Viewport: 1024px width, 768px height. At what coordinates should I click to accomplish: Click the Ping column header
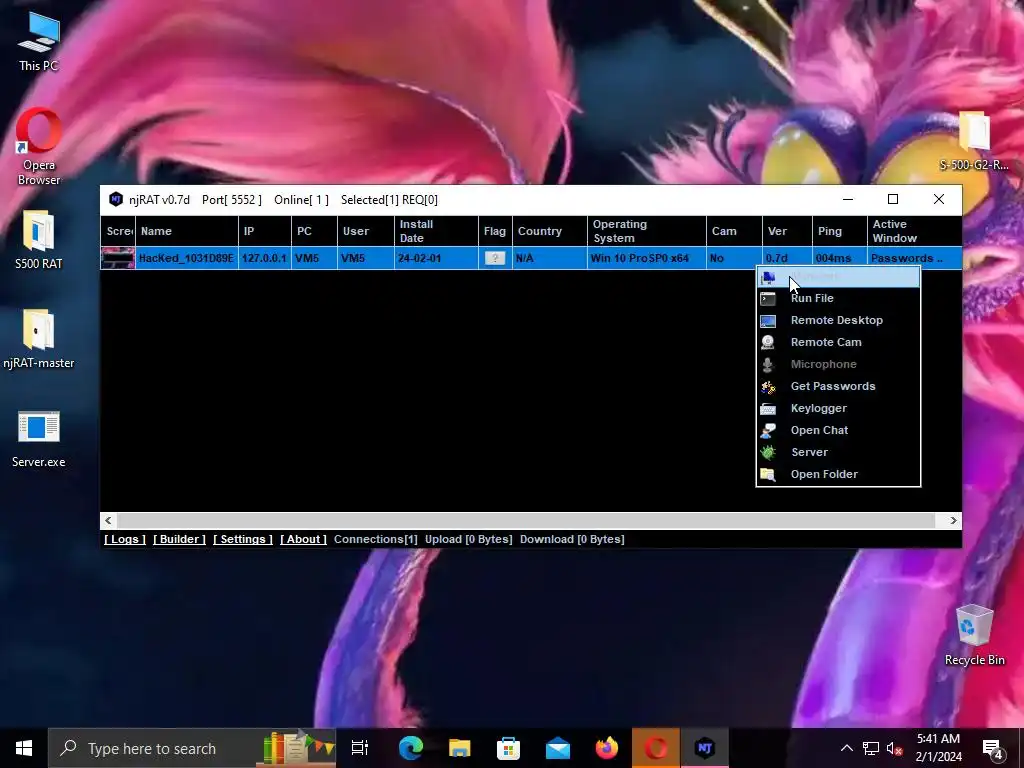(840, 231)
